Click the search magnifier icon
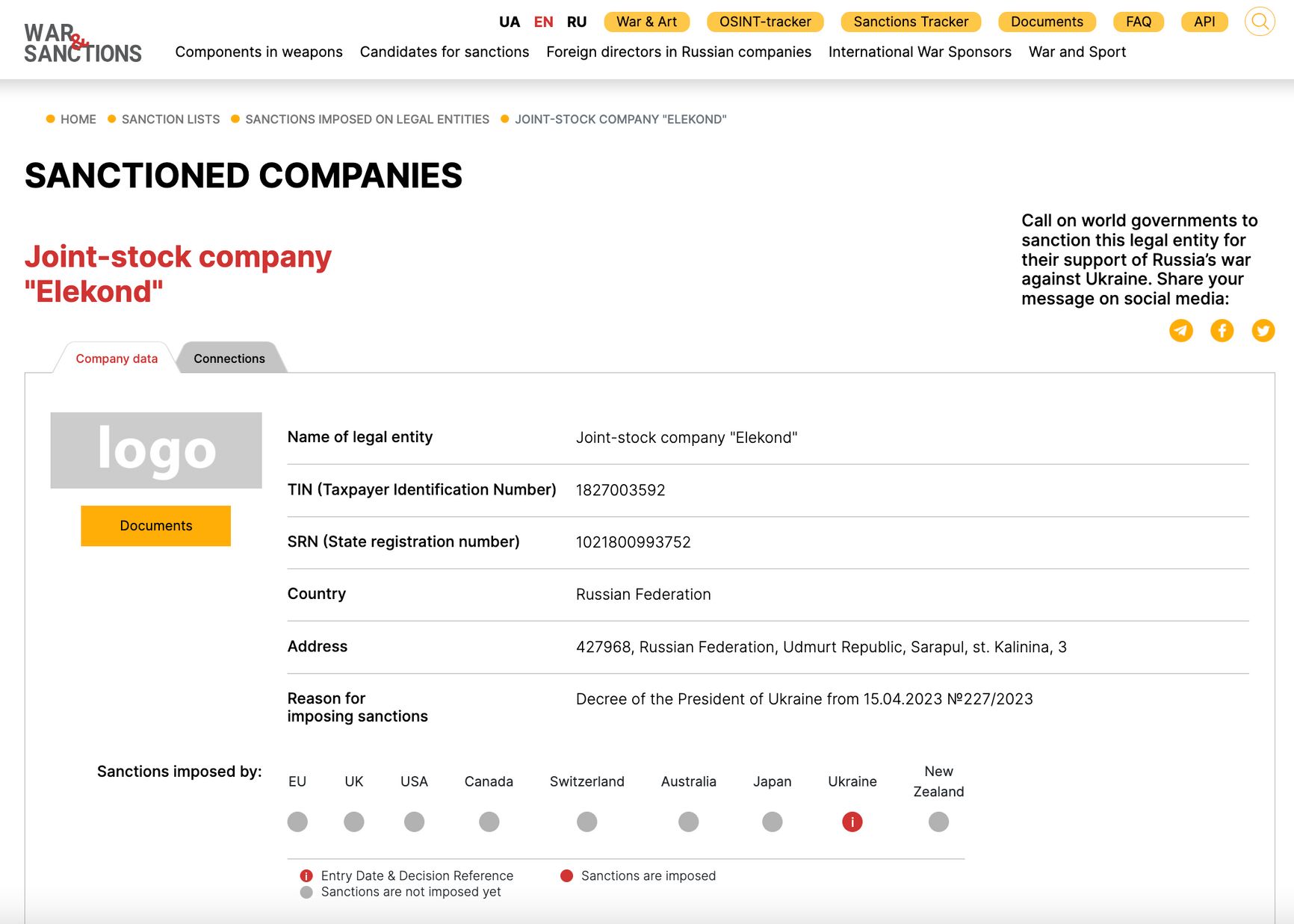 (1259, 22)
